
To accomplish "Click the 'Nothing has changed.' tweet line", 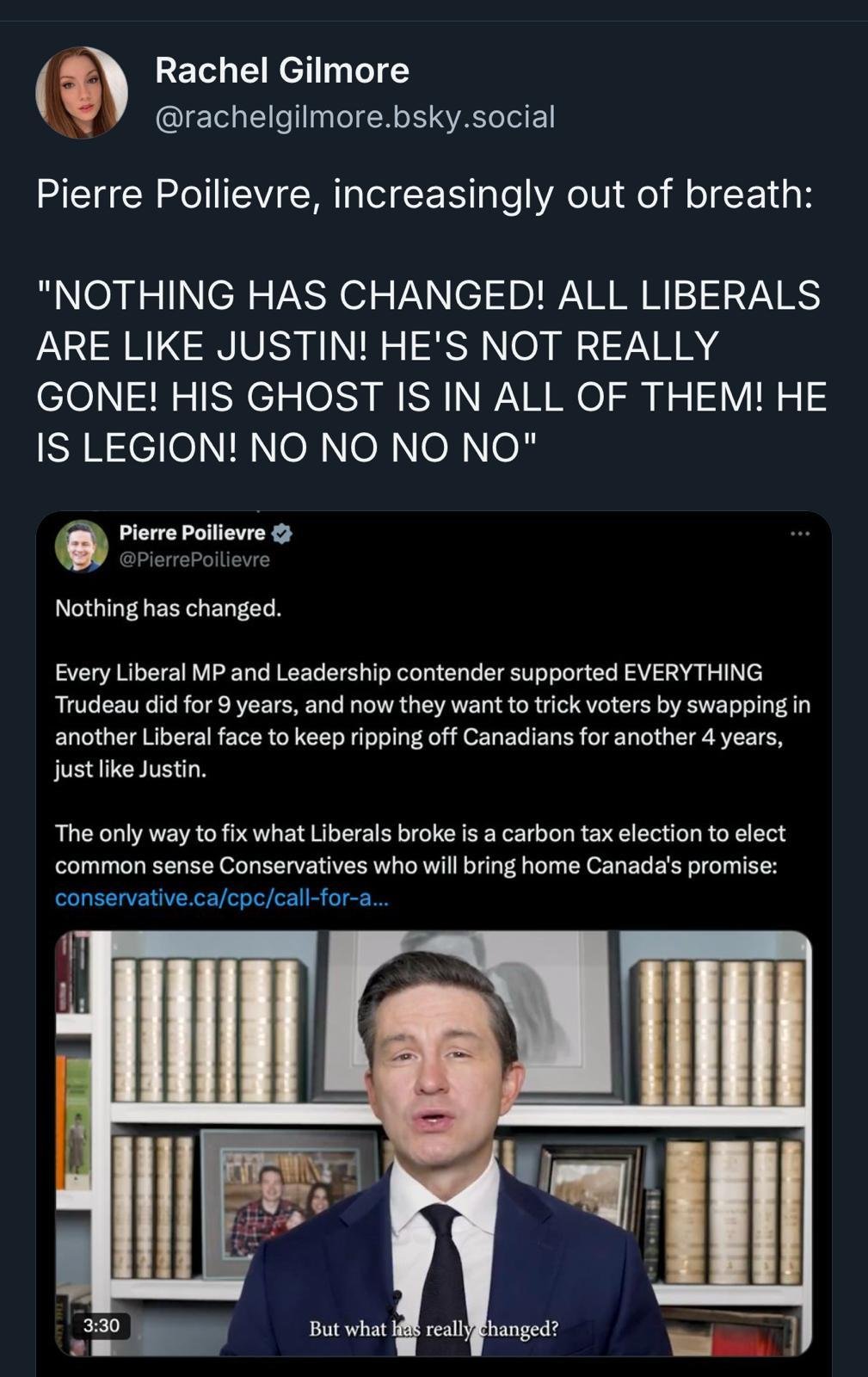I will [x=169, y=608].
